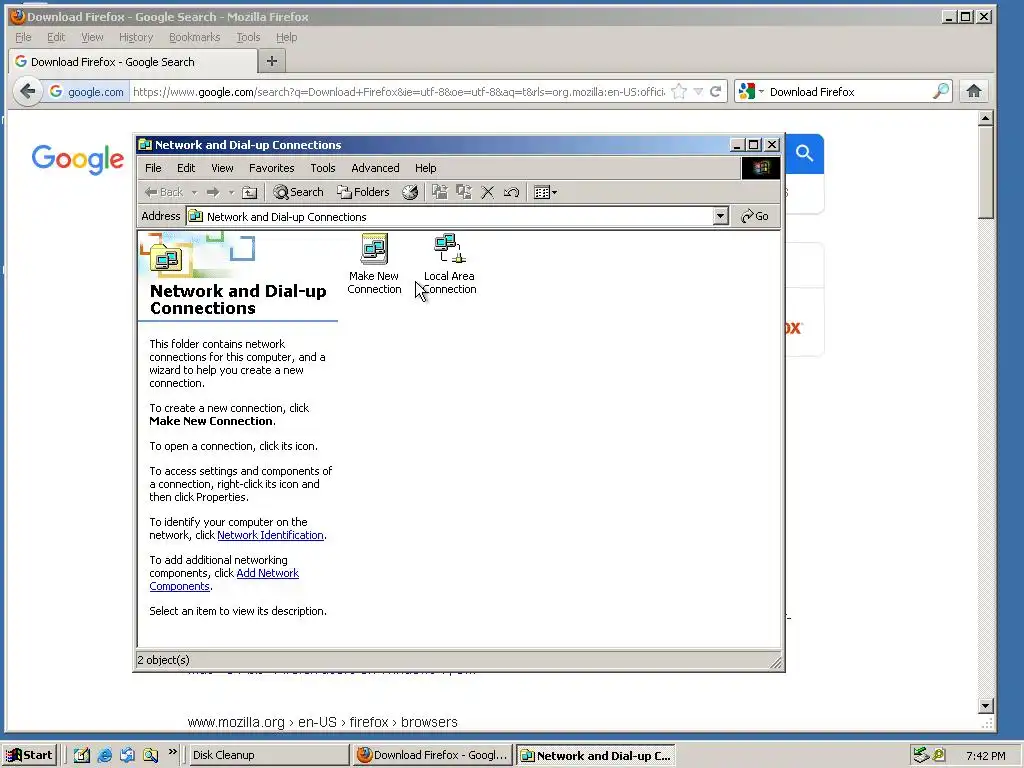Click Firefox's back arrow button
1024x768 pixels.
click(x=27, y=91)
